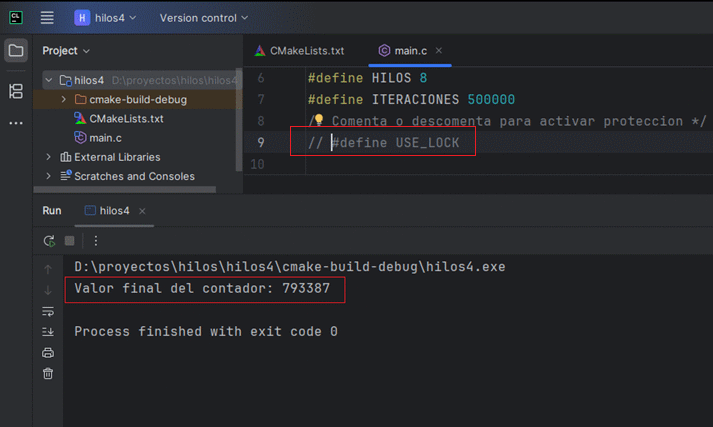
Task: Click the Stop process button
Action: point(70,241)
